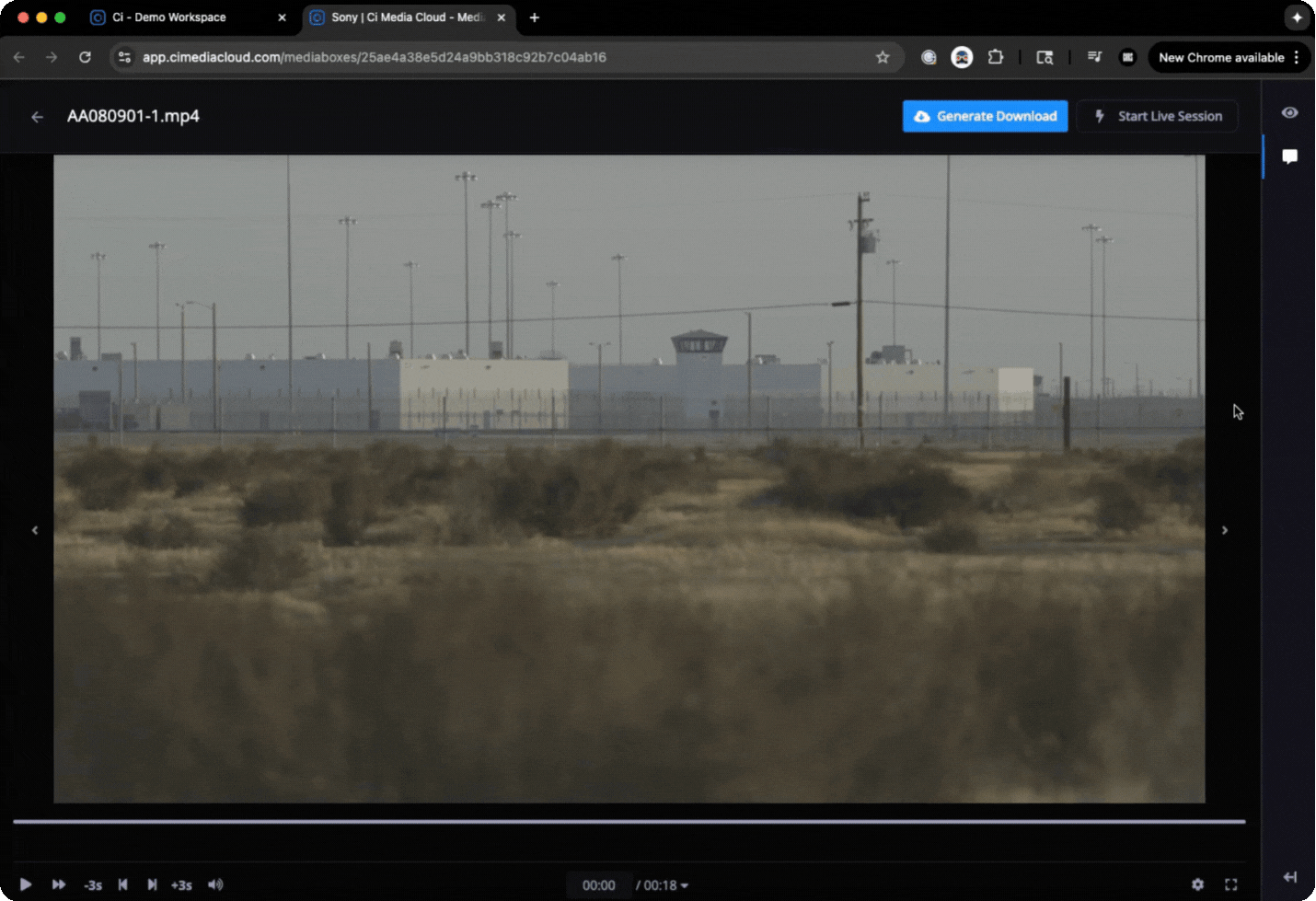Navigate back in browser history
This screenshot has height=901, width=1316.
[19, 57]
